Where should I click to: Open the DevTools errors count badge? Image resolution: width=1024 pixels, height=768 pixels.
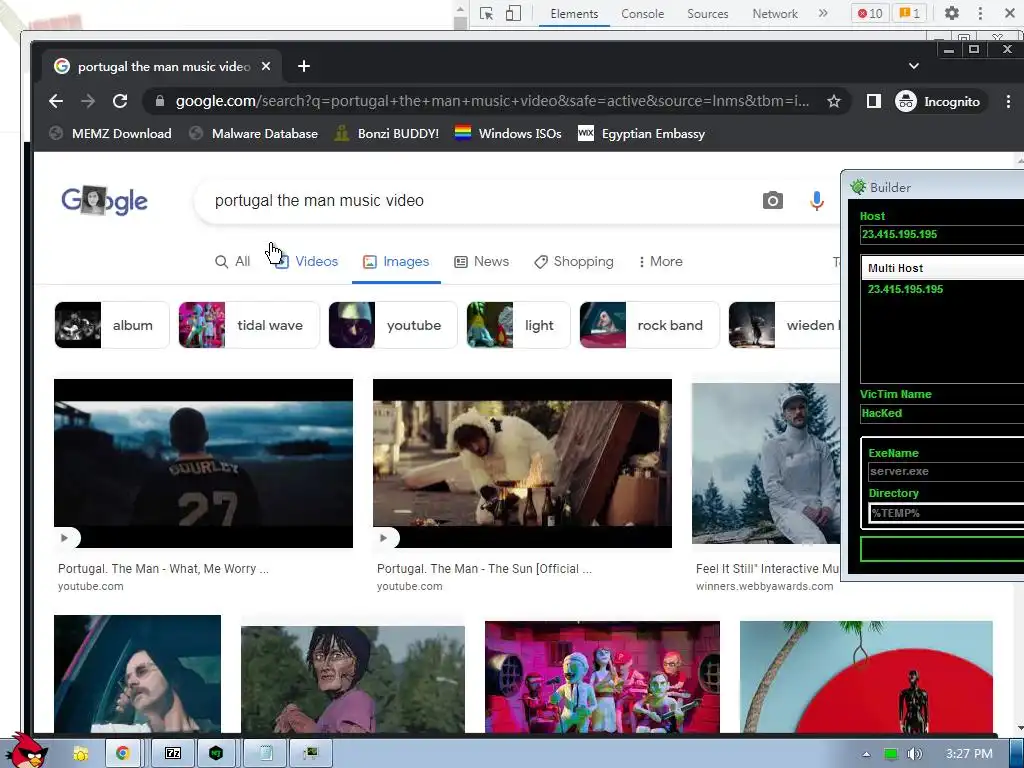coord(870,13)
